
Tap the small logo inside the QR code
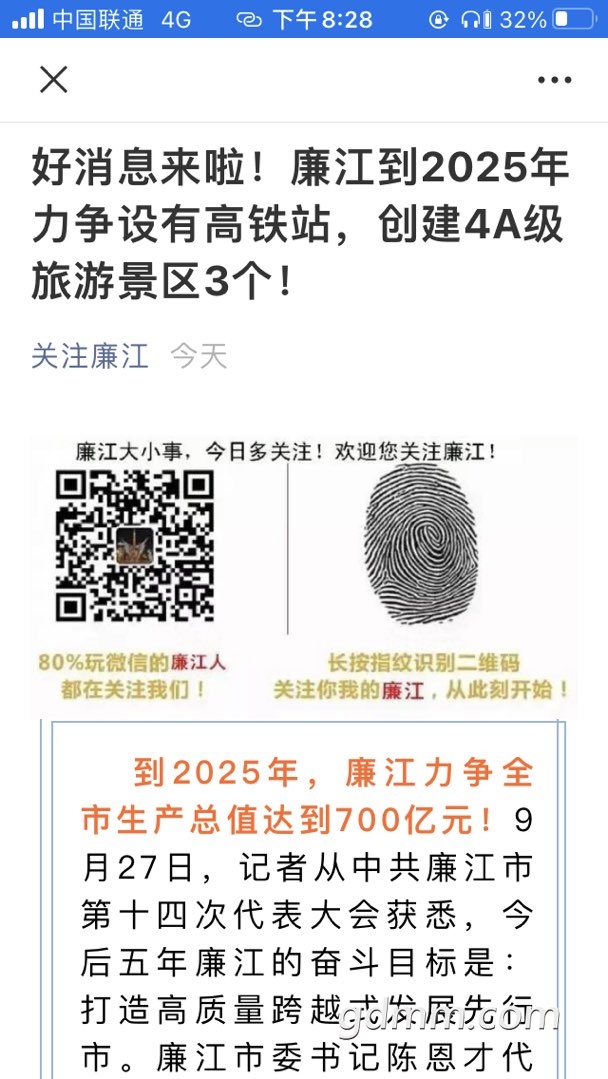coord(135,546)
